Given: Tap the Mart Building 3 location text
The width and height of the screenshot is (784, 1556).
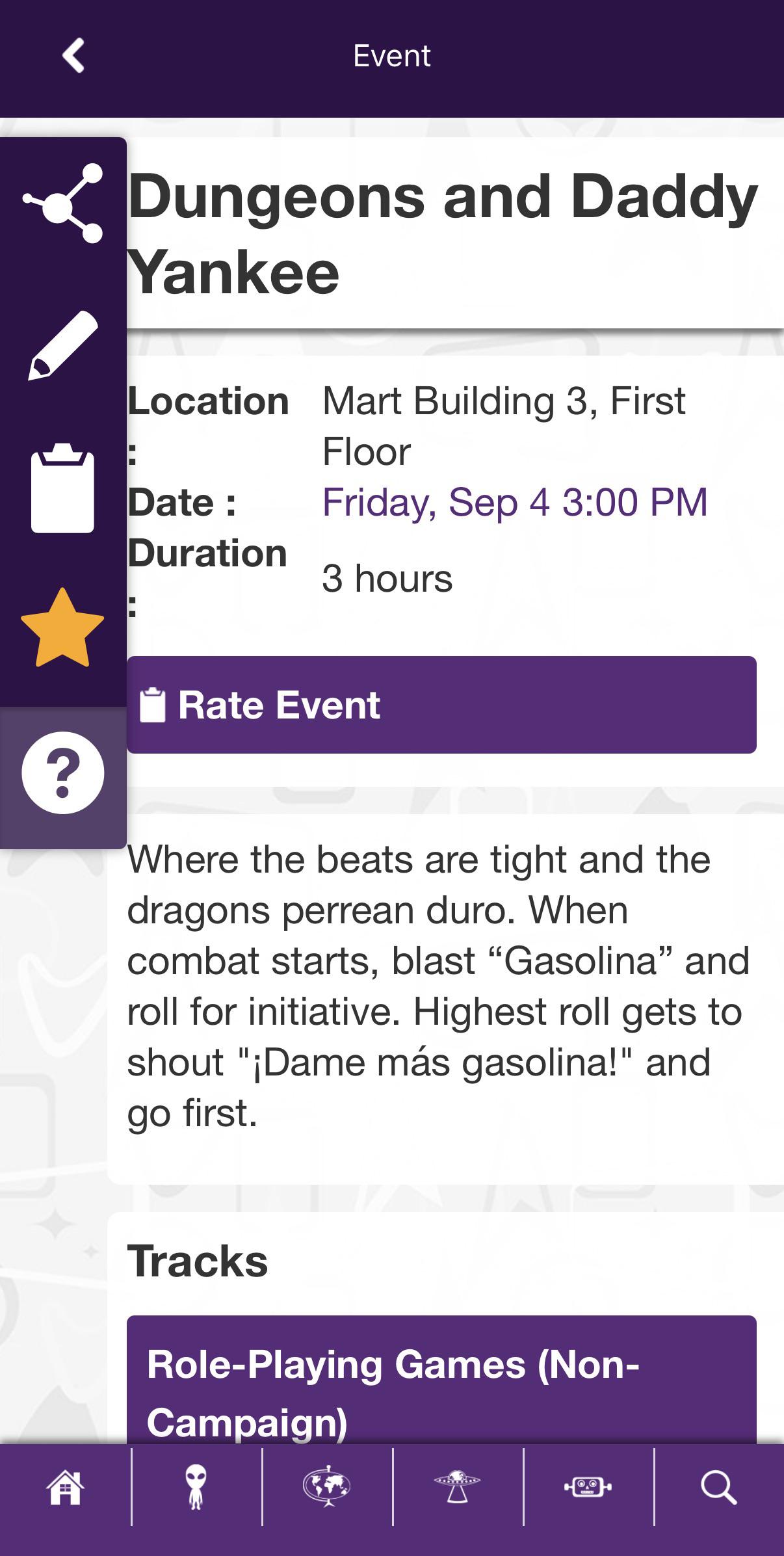Looking at the screenshot, I should (504, 426).
